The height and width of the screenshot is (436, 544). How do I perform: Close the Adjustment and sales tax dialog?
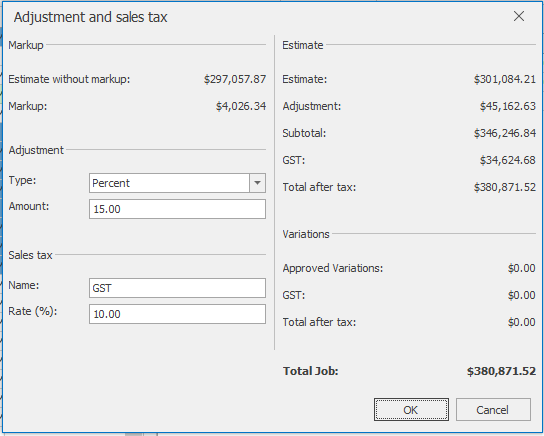(x=519, y=16)
